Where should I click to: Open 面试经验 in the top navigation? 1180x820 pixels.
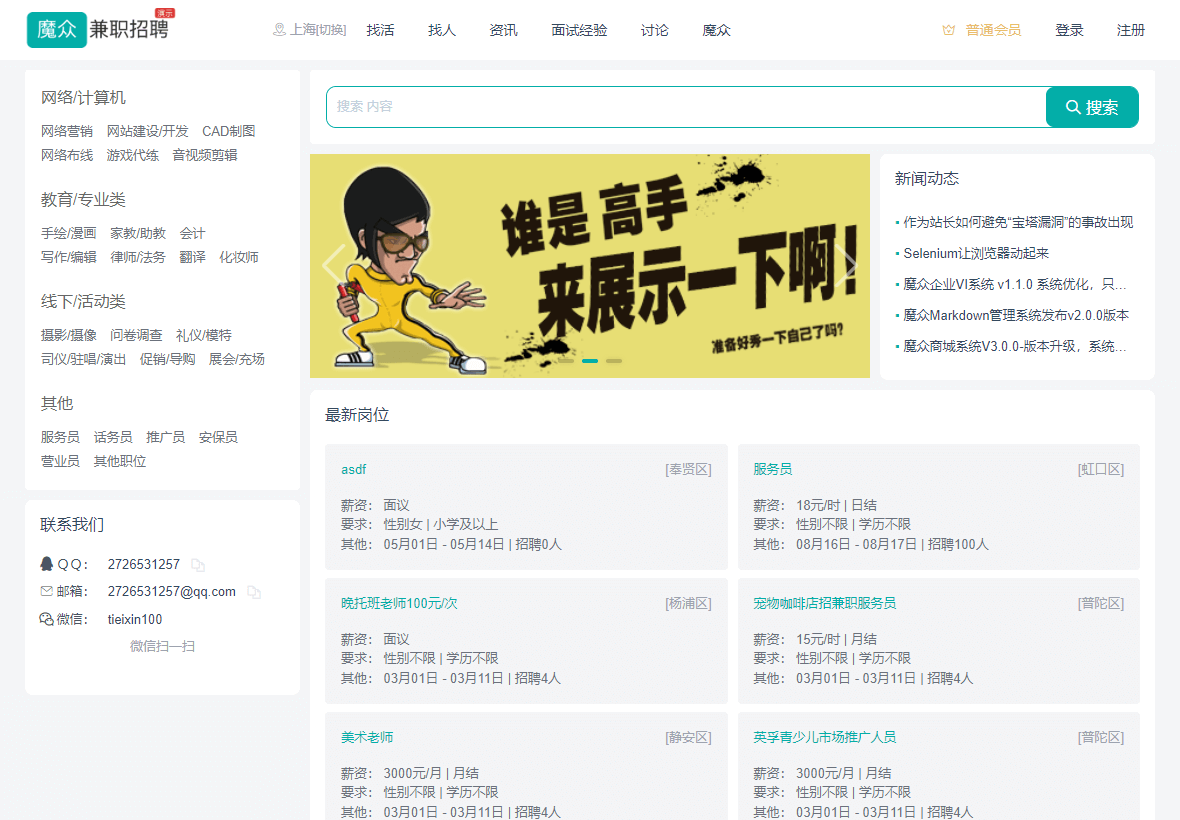point(579,30)
